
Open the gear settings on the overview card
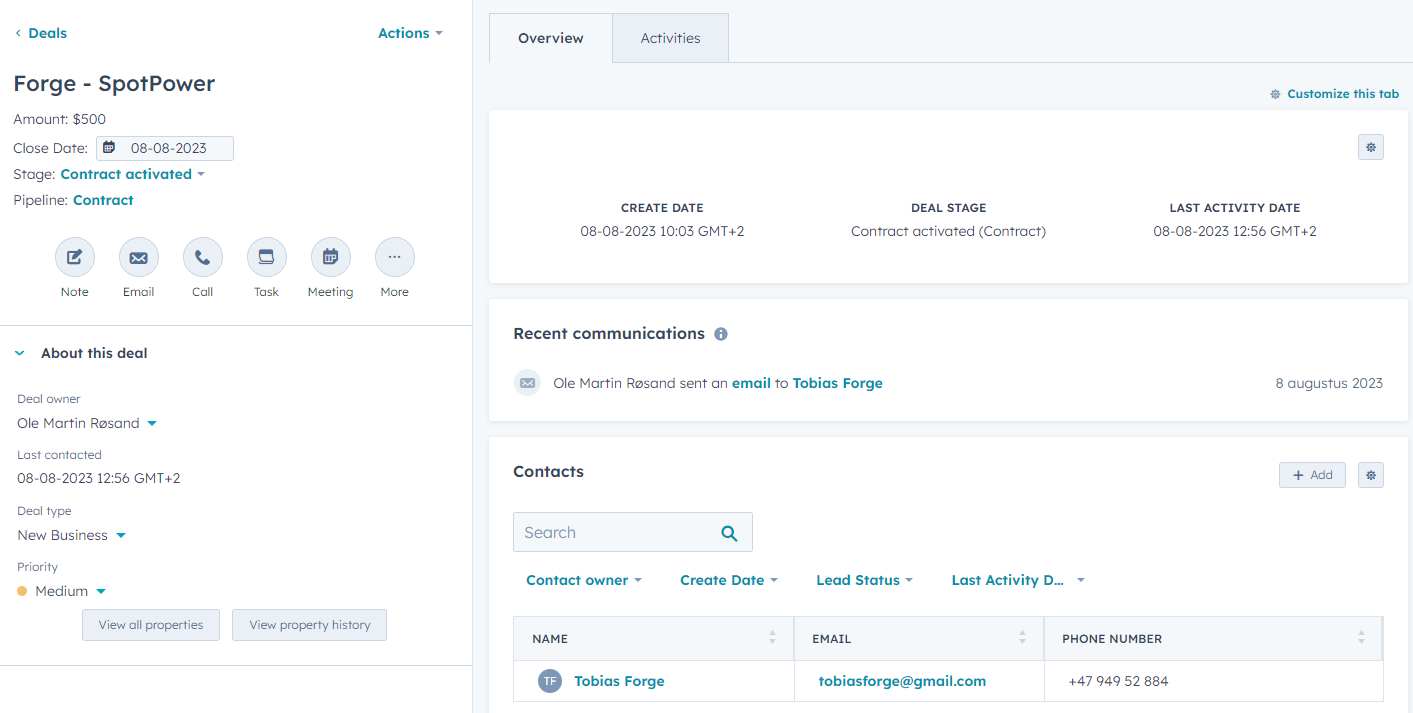click(x=1370, y=147)
